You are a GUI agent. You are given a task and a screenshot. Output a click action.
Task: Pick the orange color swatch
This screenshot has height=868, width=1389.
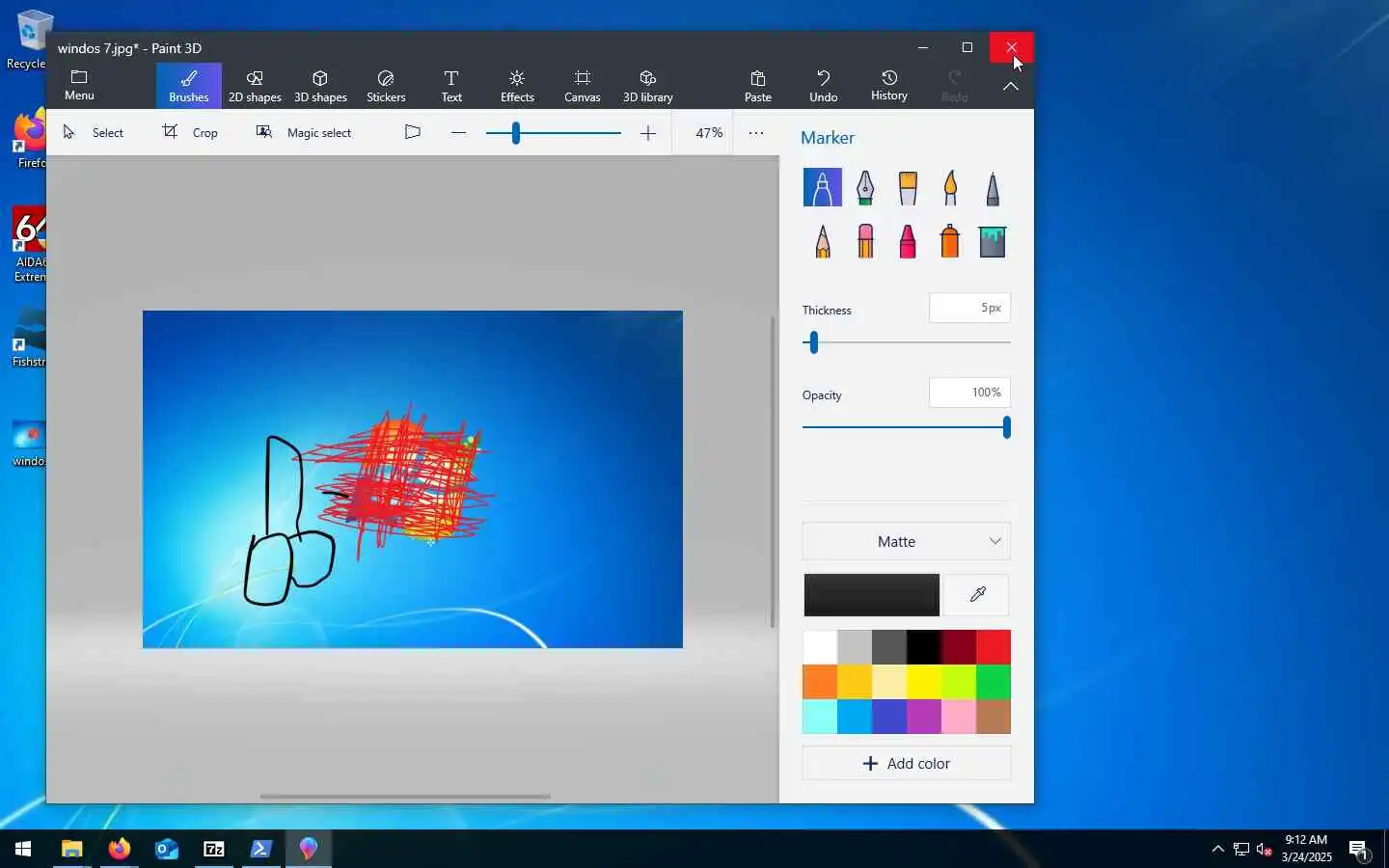[820, 682]
